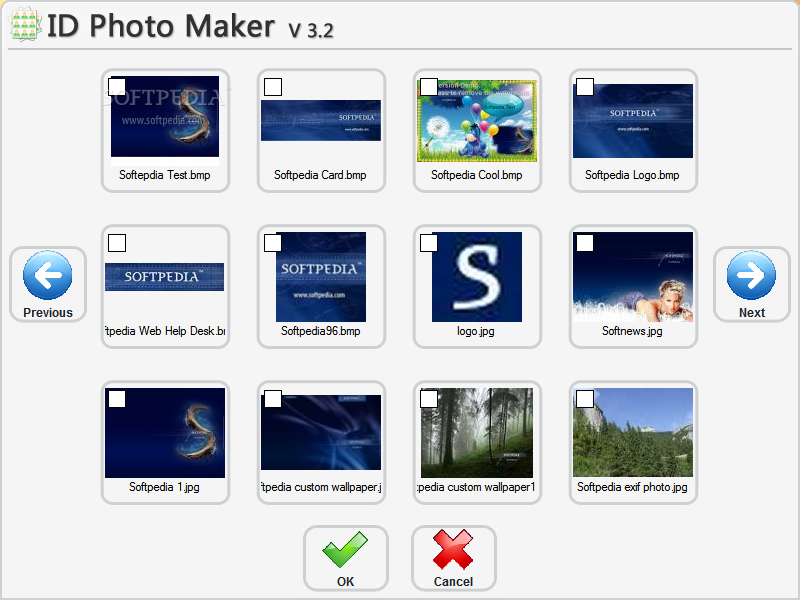Screen dimensions: 800x600
Task: Click the 'Softnews.jpg' file name
Action: tap(632, 331)
